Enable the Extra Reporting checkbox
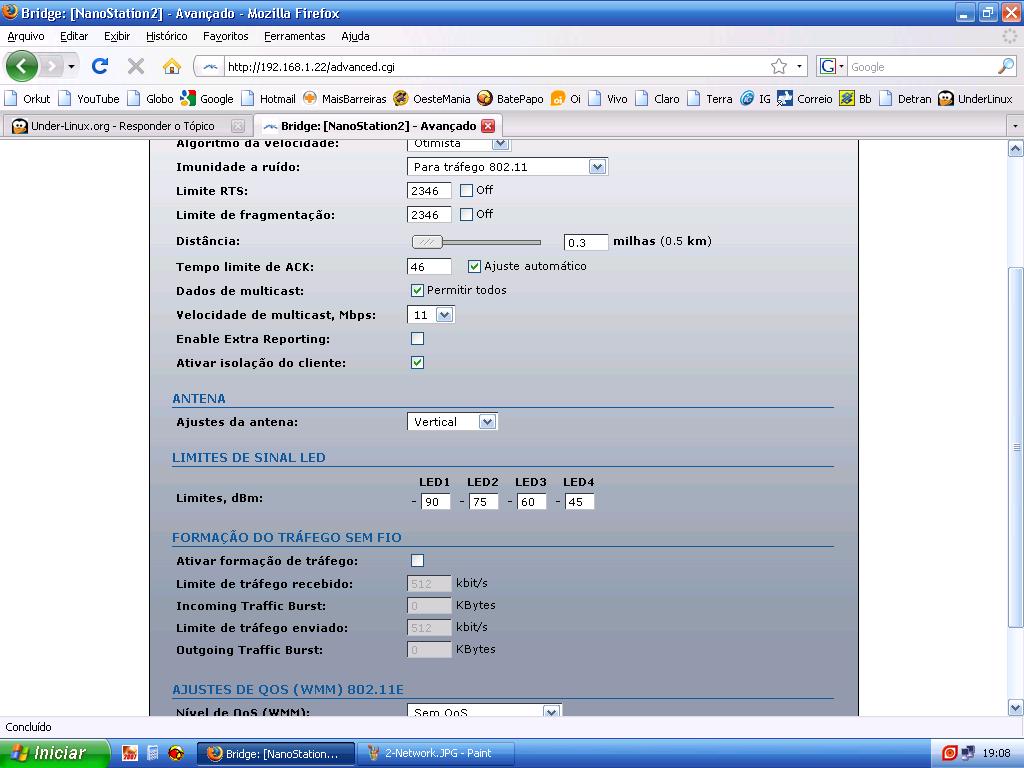The image size is (1024, 768). pos(417,339)
